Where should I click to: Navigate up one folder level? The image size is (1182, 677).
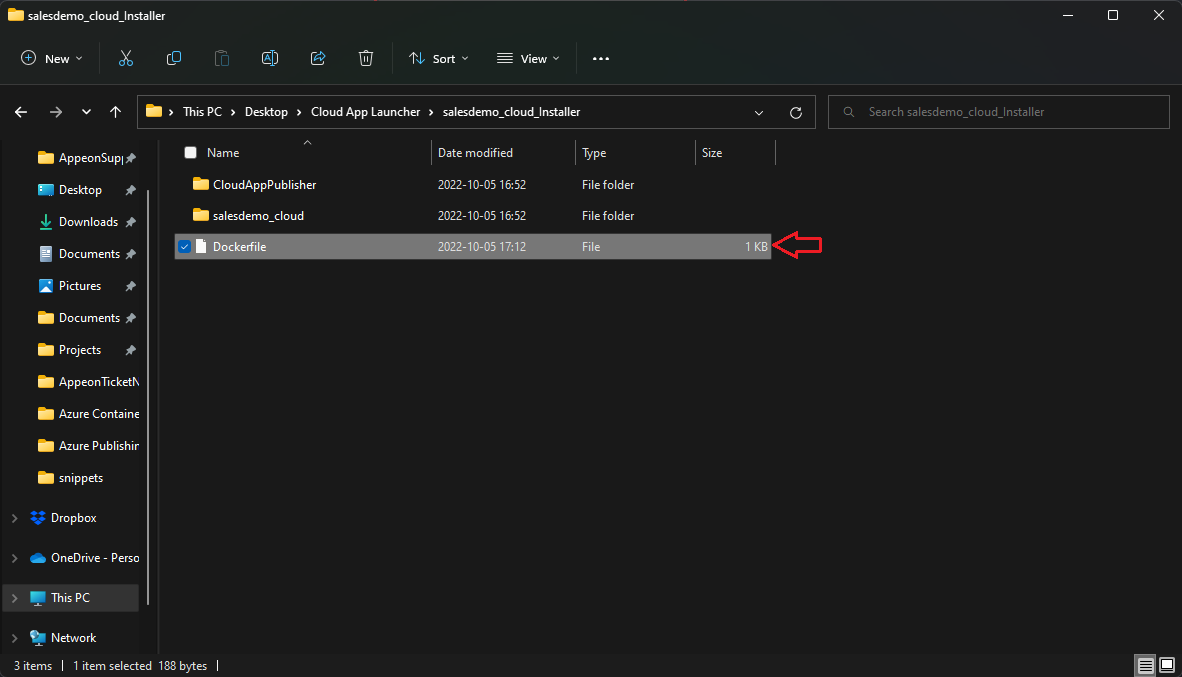115,111
